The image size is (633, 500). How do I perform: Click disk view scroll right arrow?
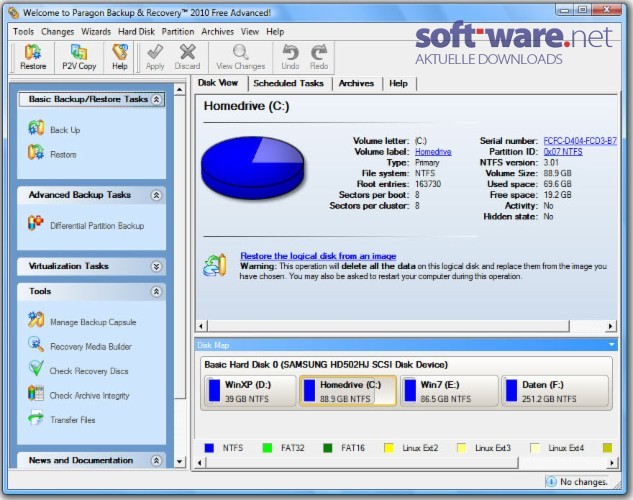(x=610, y=326)
